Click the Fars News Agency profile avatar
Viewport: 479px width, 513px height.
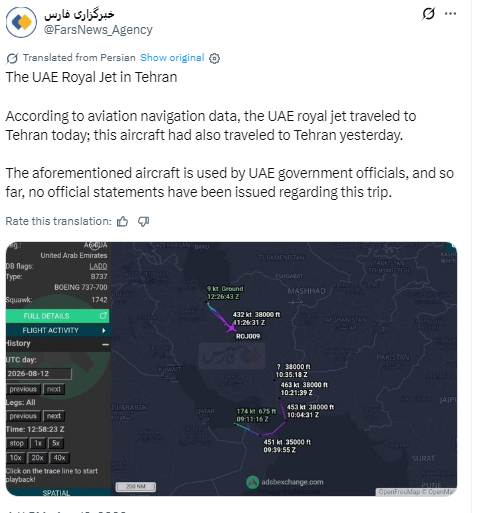21,22
